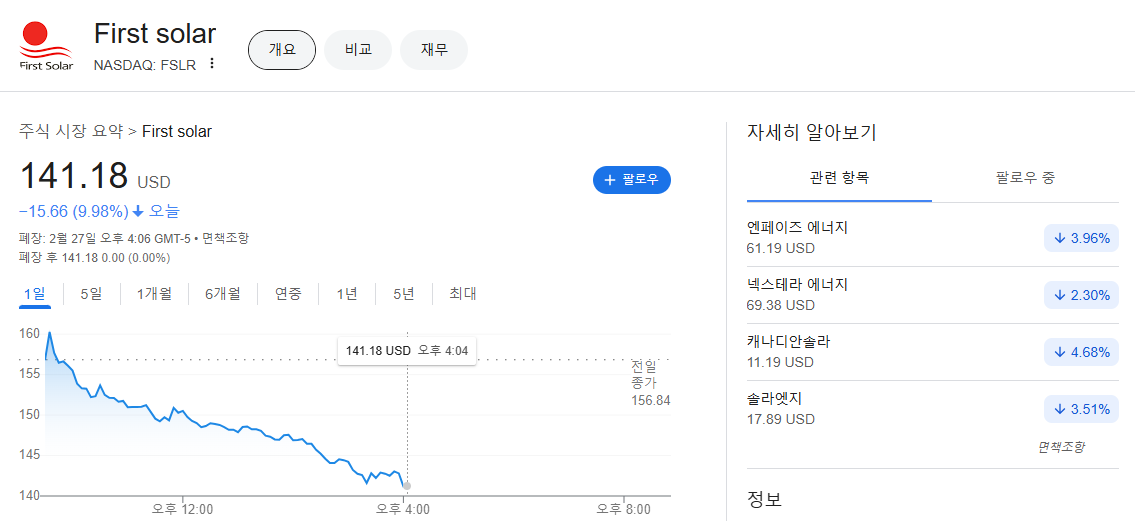Show the 1년 chart range
Viewport: 1135px width, 521px height.
point(347,294)
